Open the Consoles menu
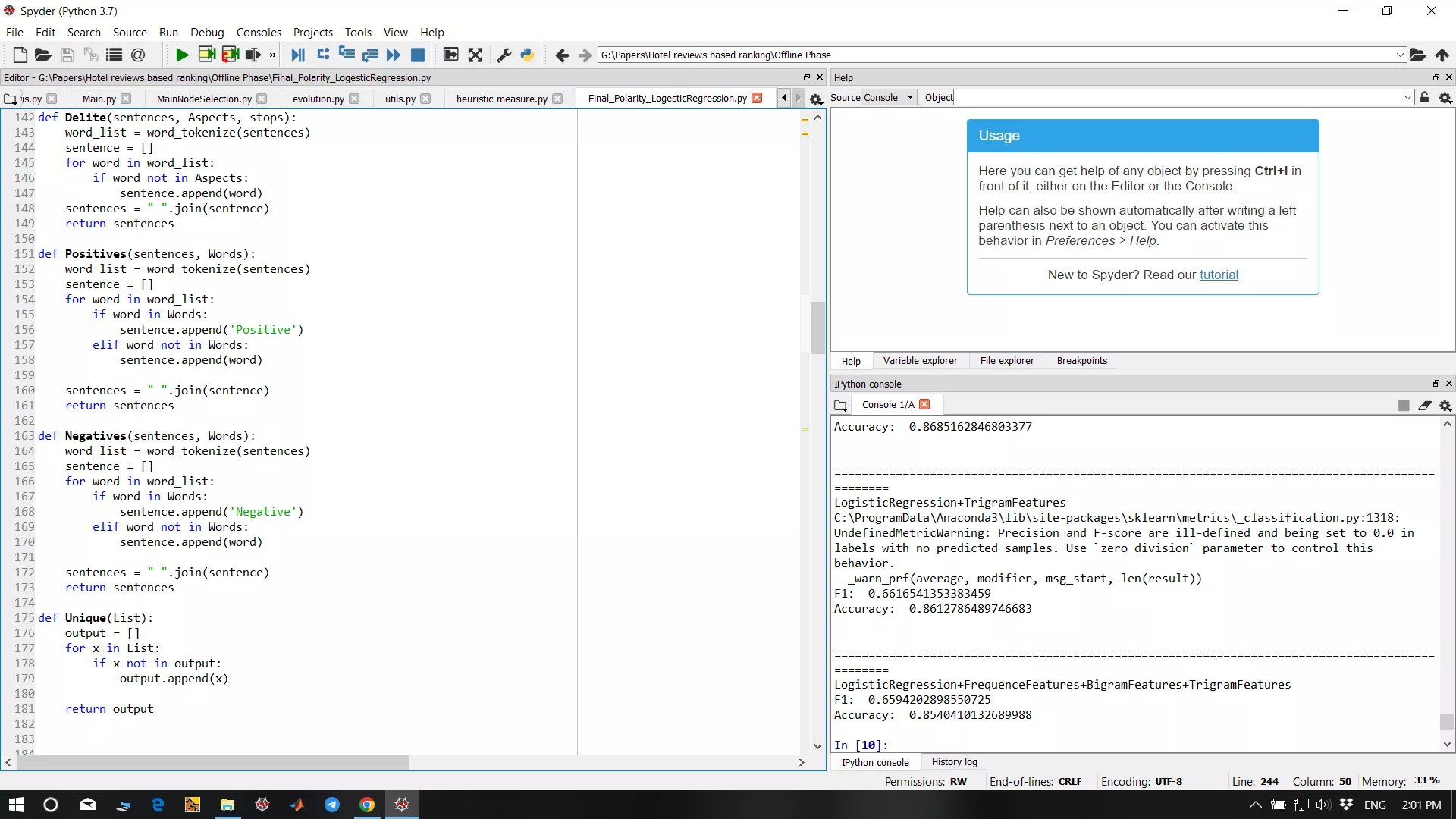The height and width of the screenshot is (819, 1456). pos(259,32)
